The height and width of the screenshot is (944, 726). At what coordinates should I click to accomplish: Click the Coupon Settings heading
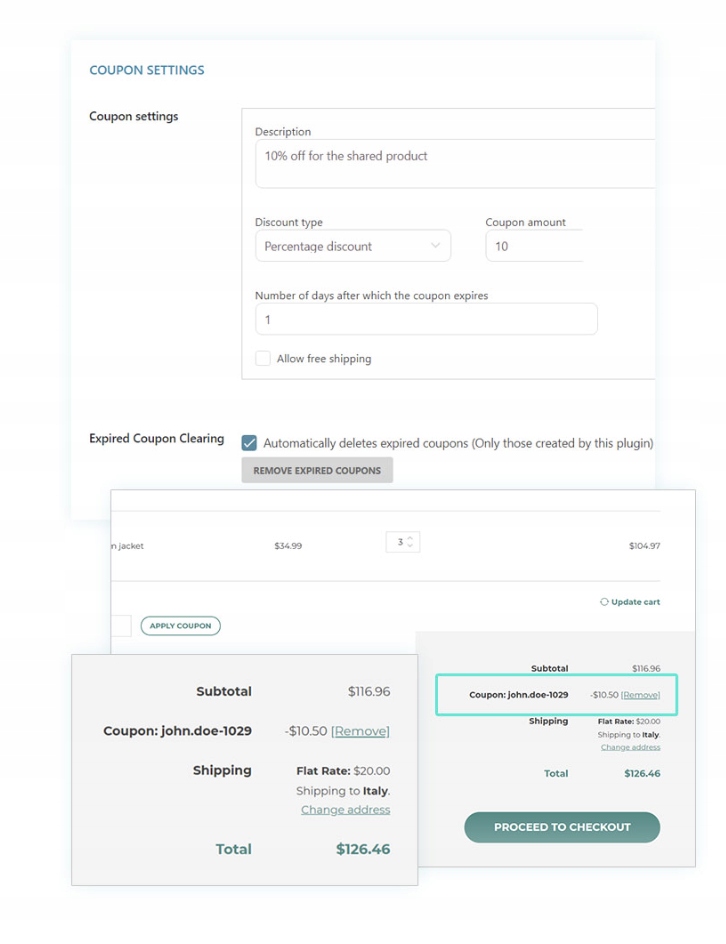[146, 70]
